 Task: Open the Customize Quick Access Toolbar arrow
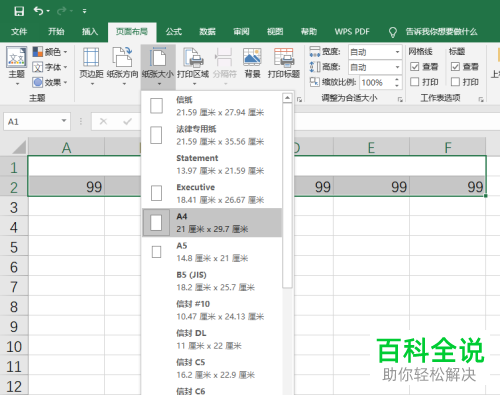click(84, 11)
